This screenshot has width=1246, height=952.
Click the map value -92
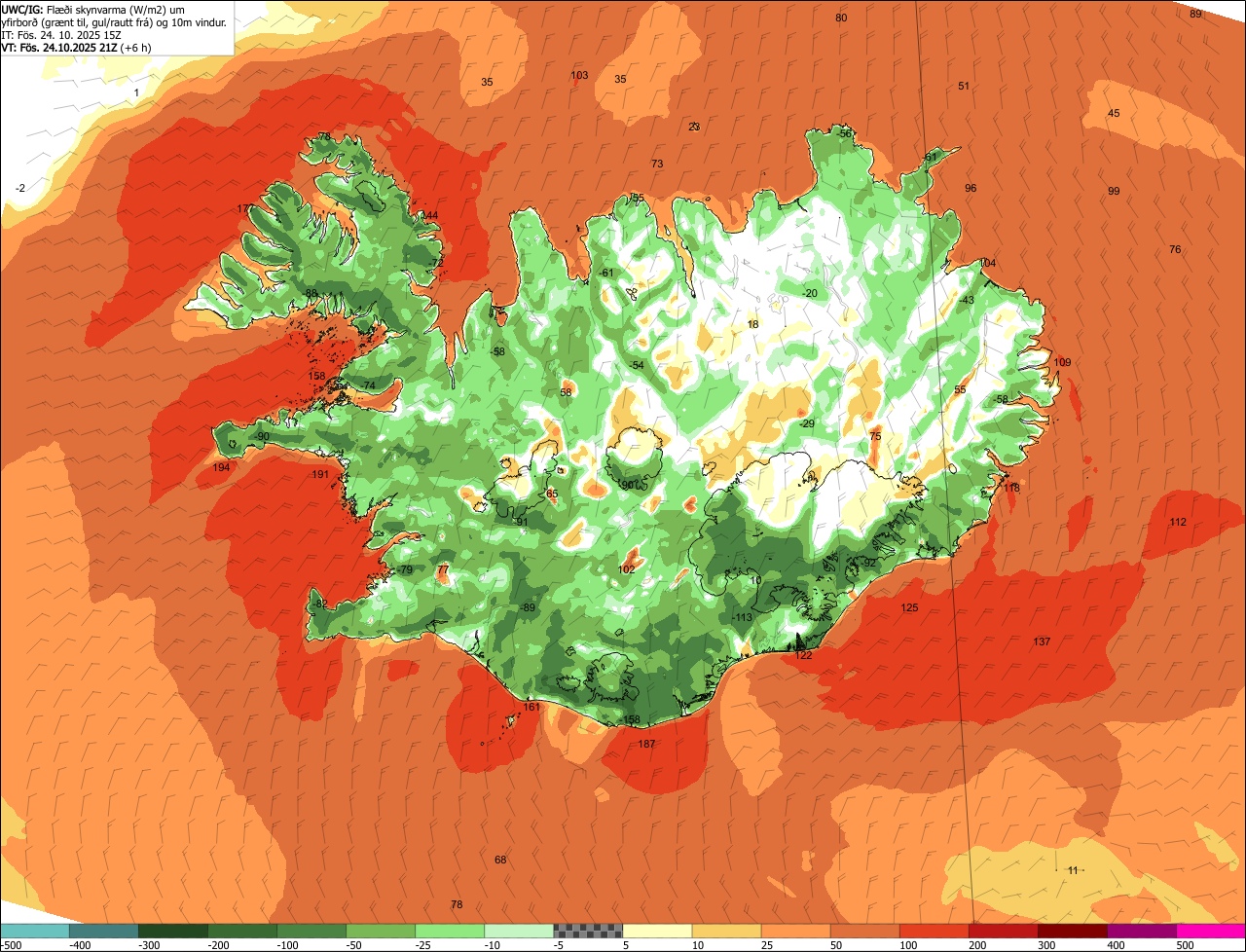coord(868,564)
